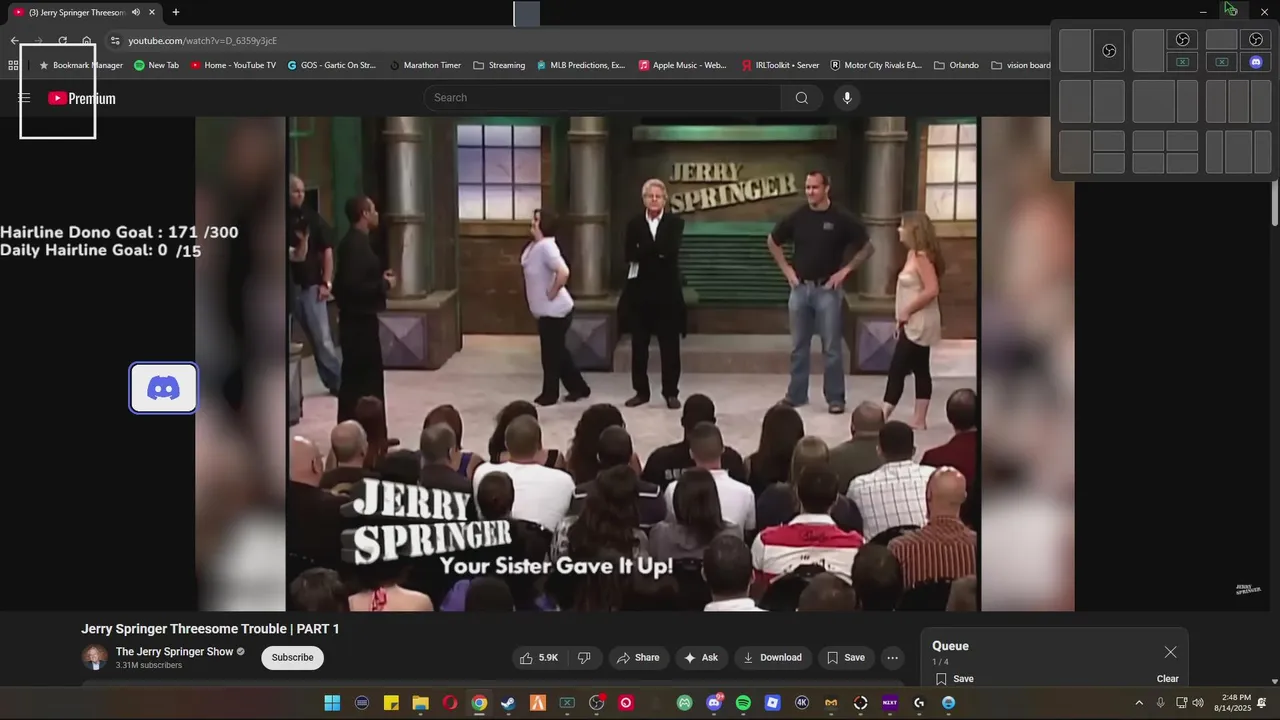Open the YouTube hamburger guide menu
Viewport: 1280px width, 720px height.
24,98
